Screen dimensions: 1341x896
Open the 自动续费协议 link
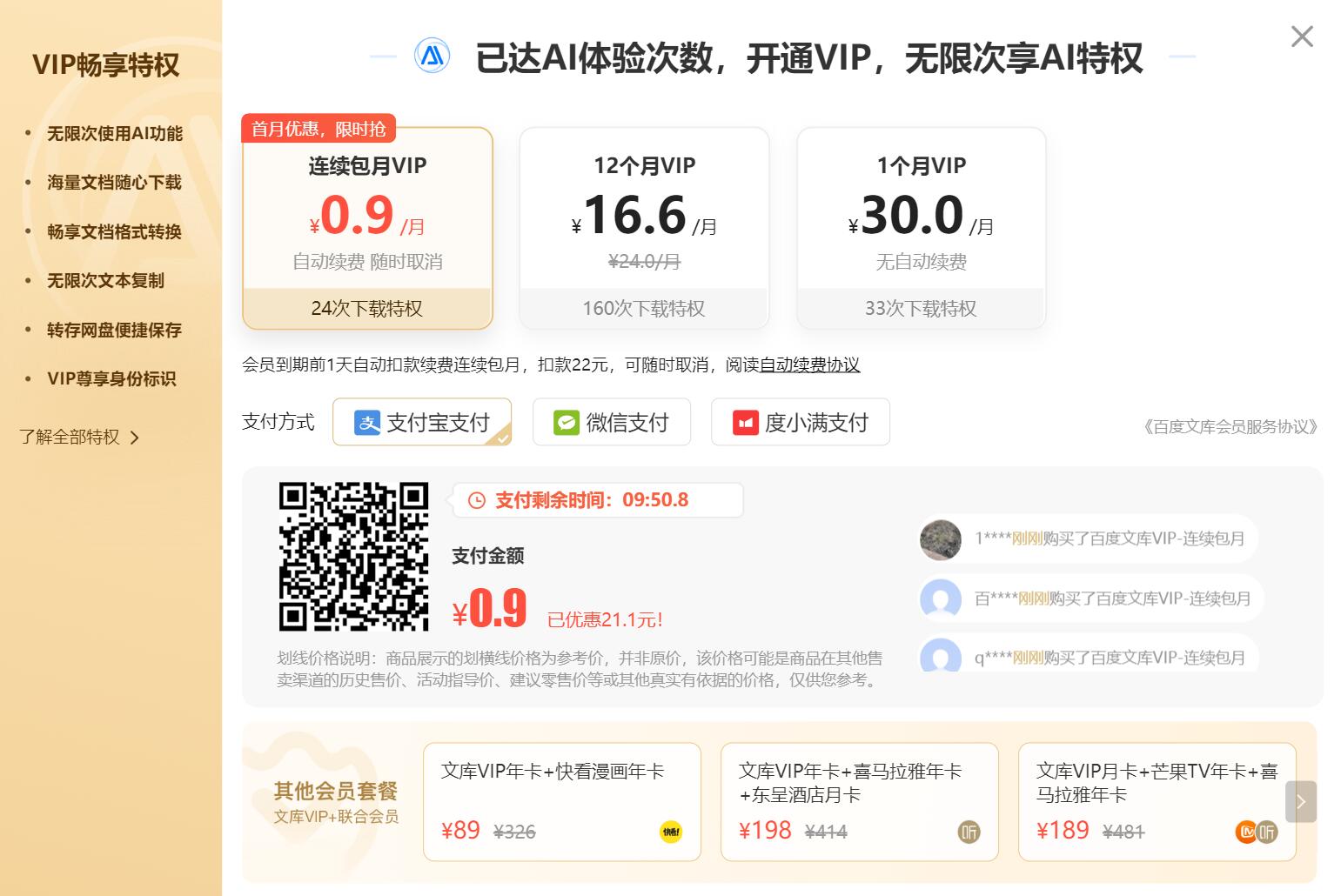pos(809,364)
